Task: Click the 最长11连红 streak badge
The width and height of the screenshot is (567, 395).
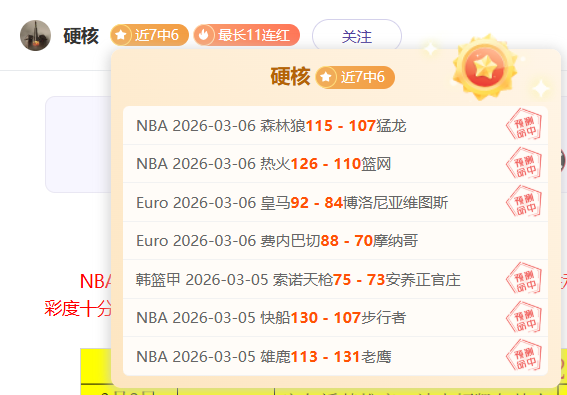Action: (247, 35)
